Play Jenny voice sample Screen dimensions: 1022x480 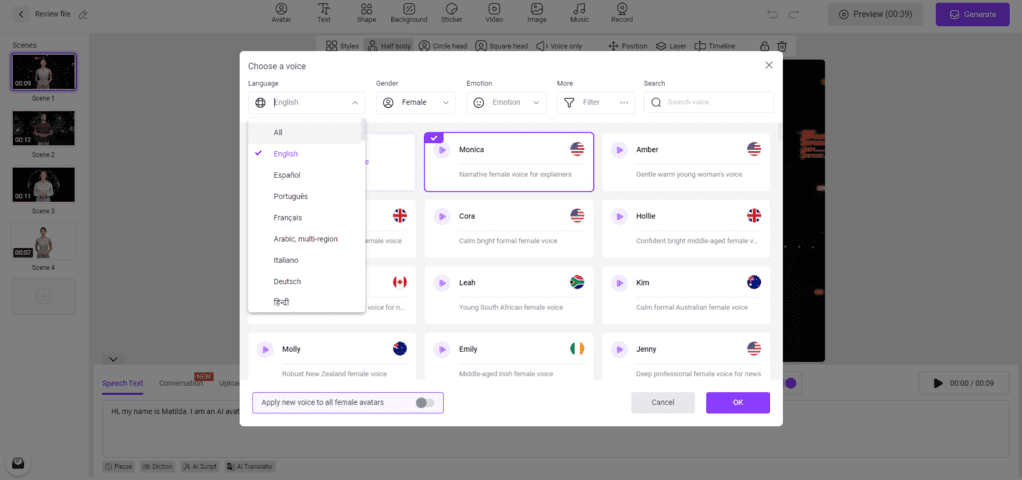pos(619,350)
